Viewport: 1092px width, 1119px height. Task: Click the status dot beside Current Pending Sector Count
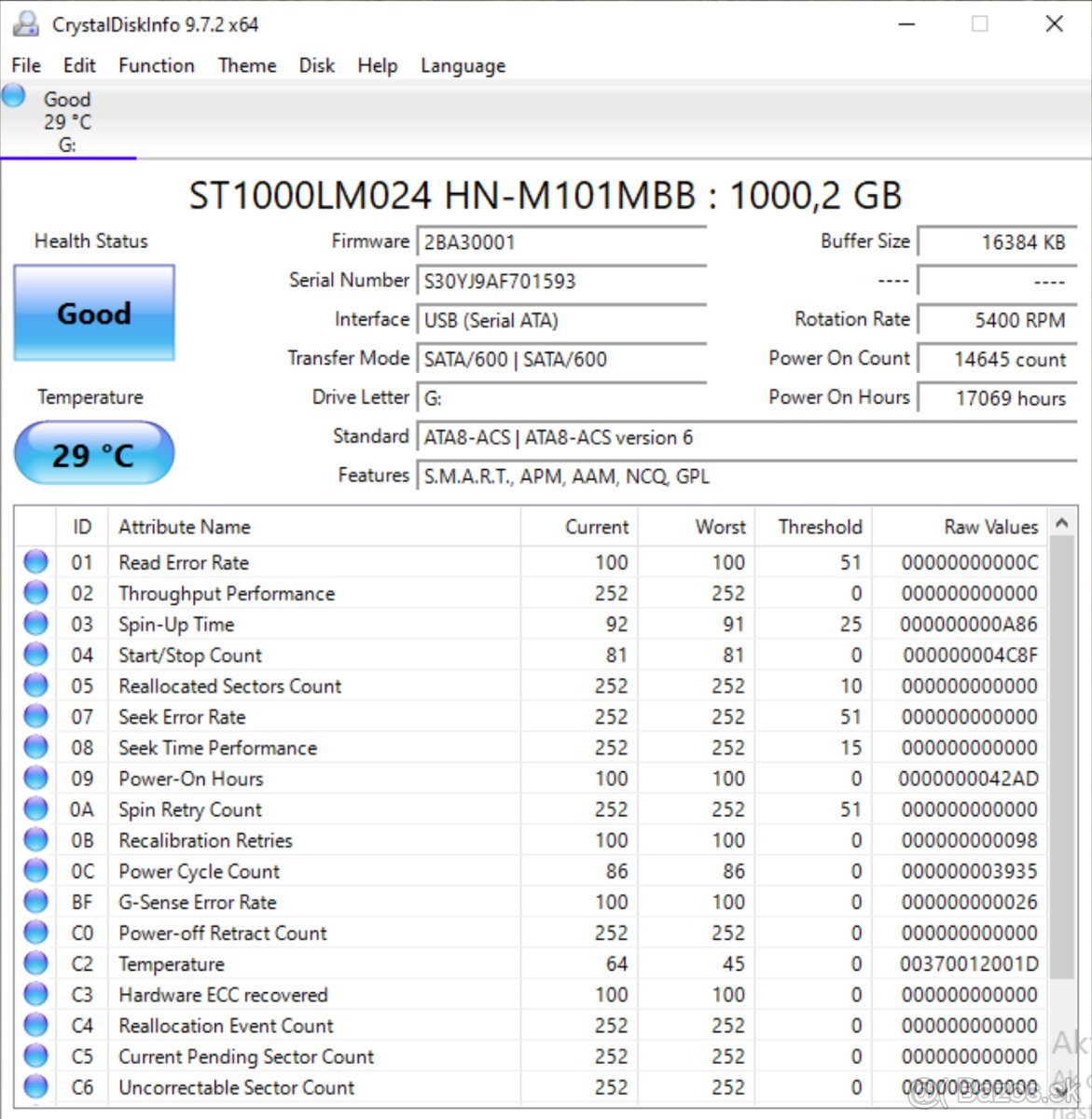35,1056
